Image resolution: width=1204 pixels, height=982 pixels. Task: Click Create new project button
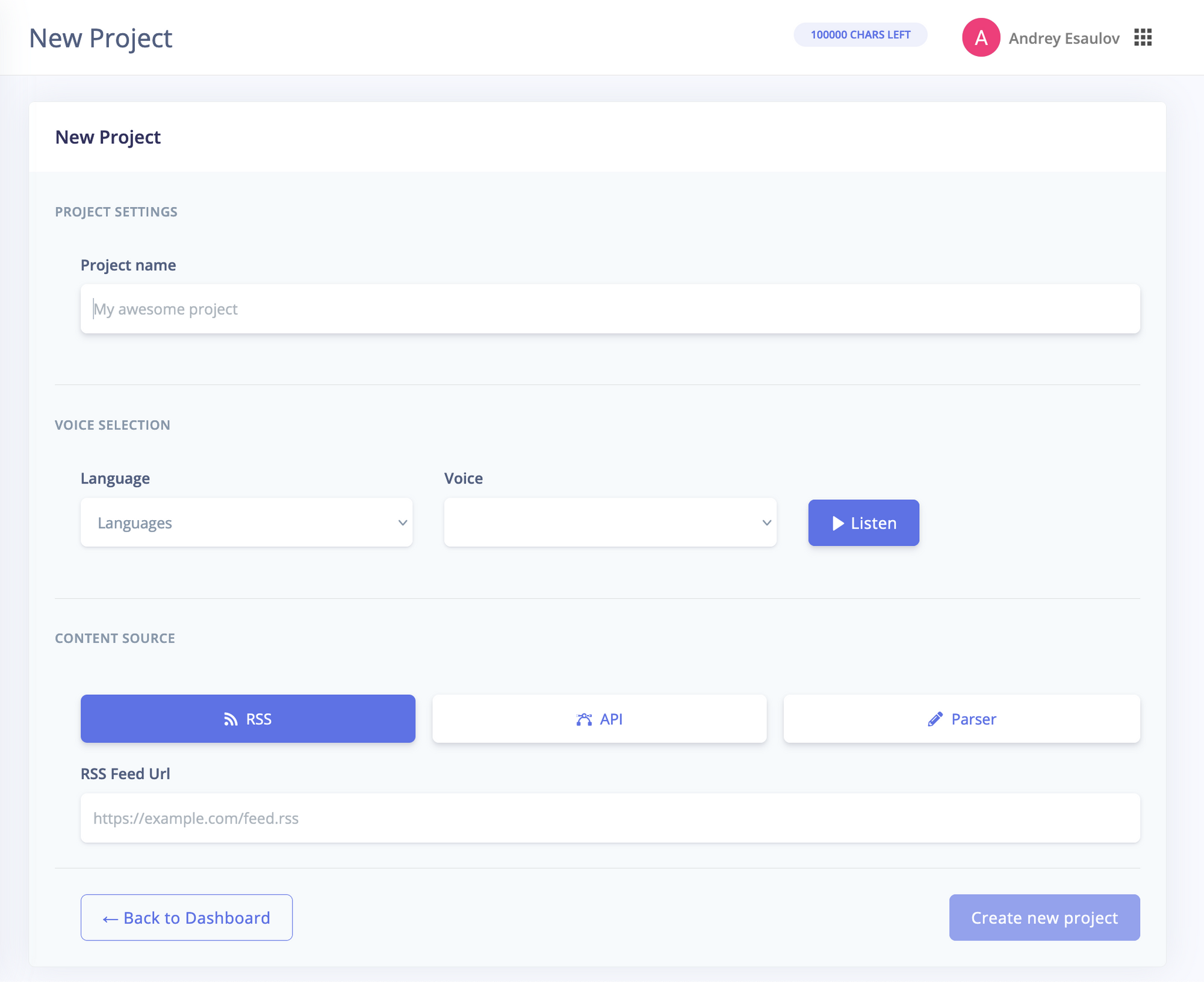[x=1044, y=917]
